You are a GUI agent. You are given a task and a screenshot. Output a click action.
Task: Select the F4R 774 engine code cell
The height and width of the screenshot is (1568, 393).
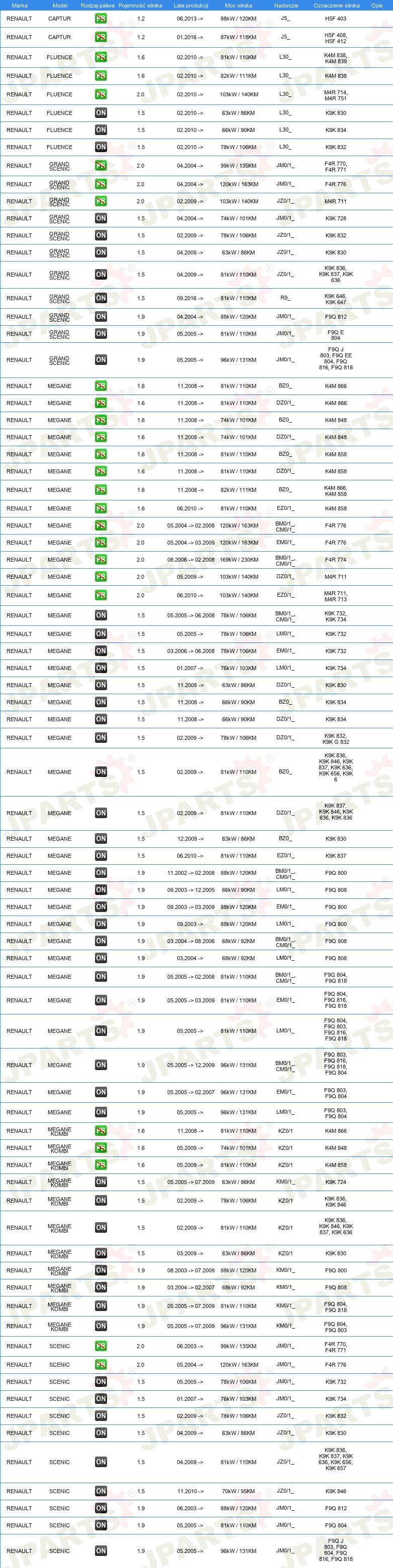pyautogui.click(x=336, y=560)
